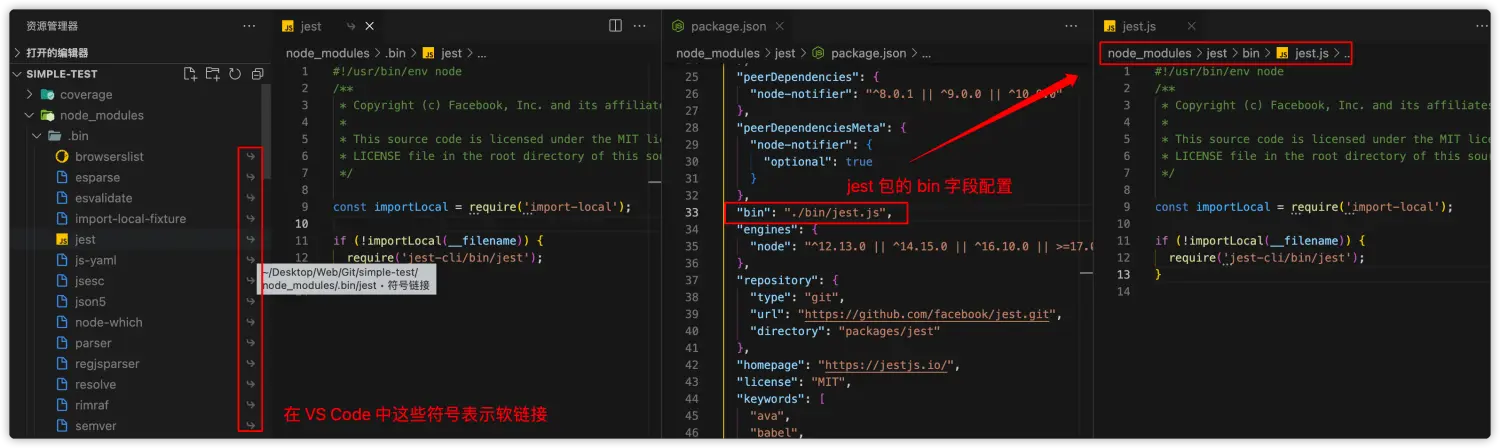1500x448 pixels.
Task: Click line 13 closing brace in jest.js
Action: tap(1158, 274)
